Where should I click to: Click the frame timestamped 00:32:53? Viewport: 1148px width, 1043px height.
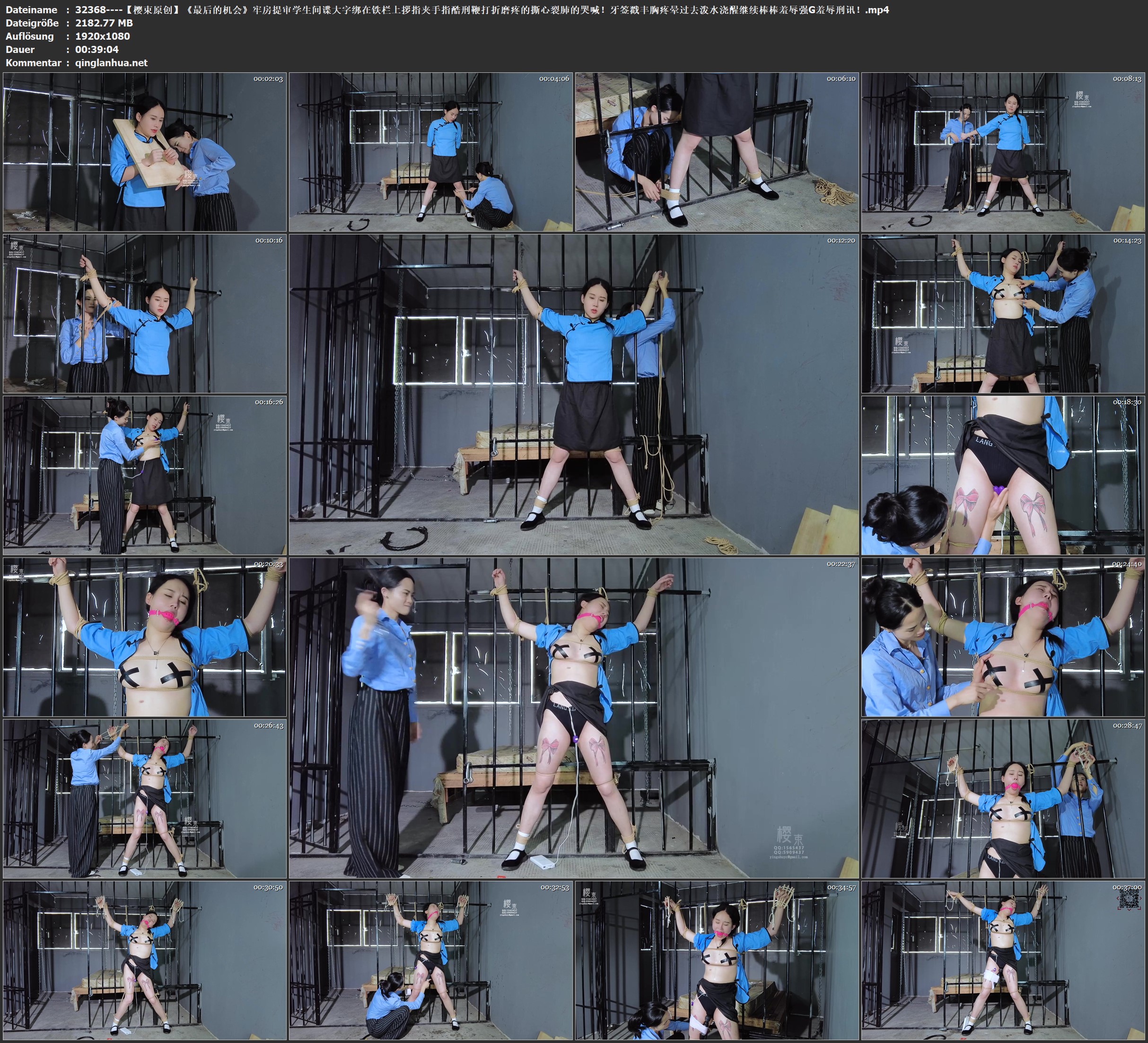(430, 960)
